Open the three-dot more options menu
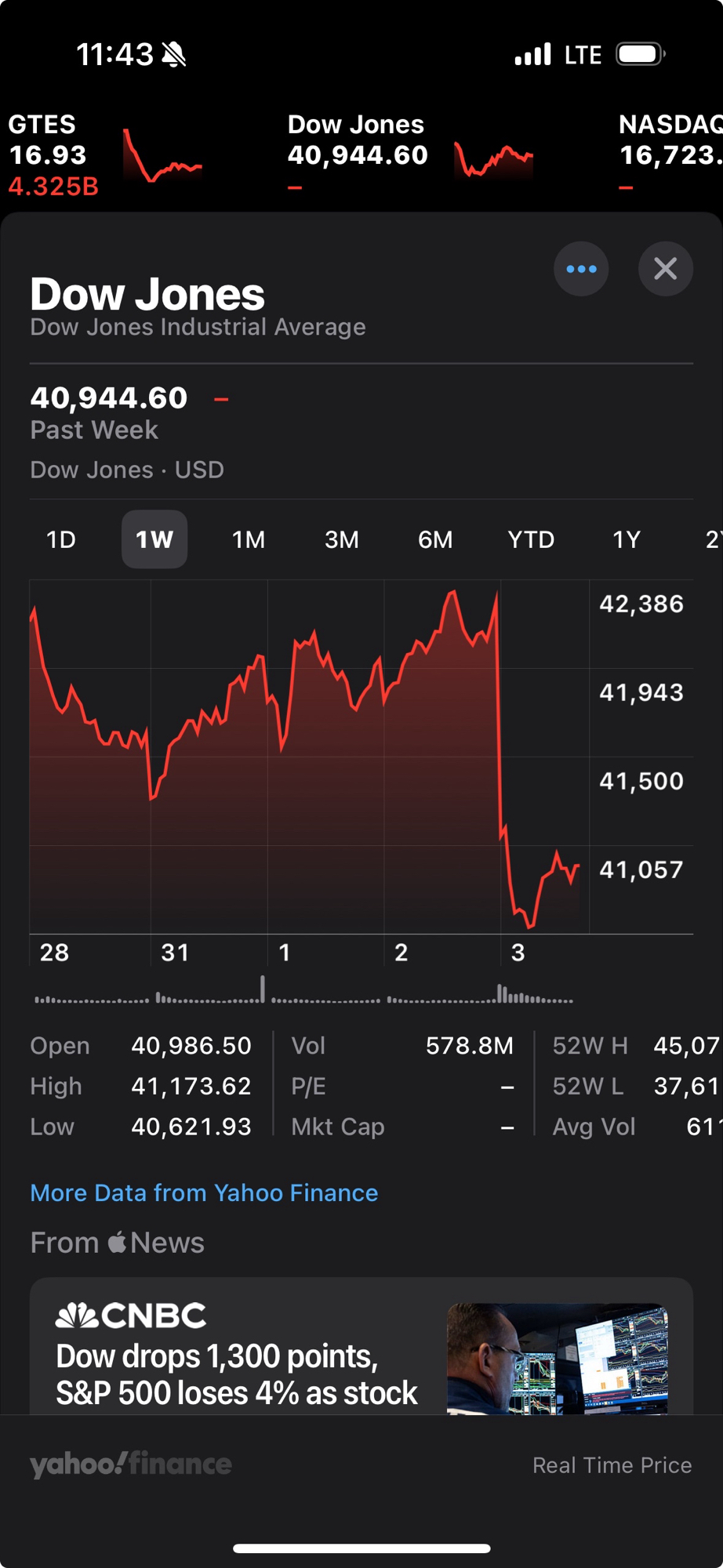The height and width of the screenshot is (1568, 723). tap(581, 269)
